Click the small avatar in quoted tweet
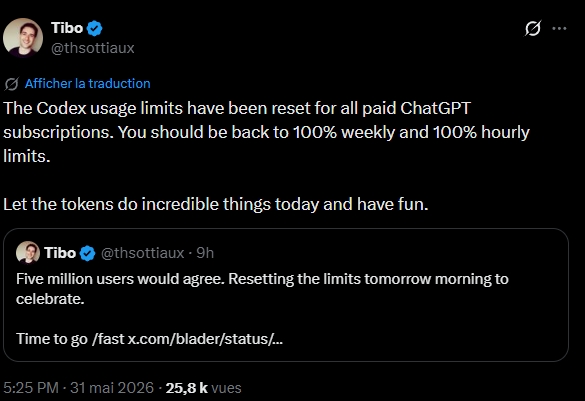Viewport: 585px width, 401px height. pyautogui.click(x=28, y=253)
